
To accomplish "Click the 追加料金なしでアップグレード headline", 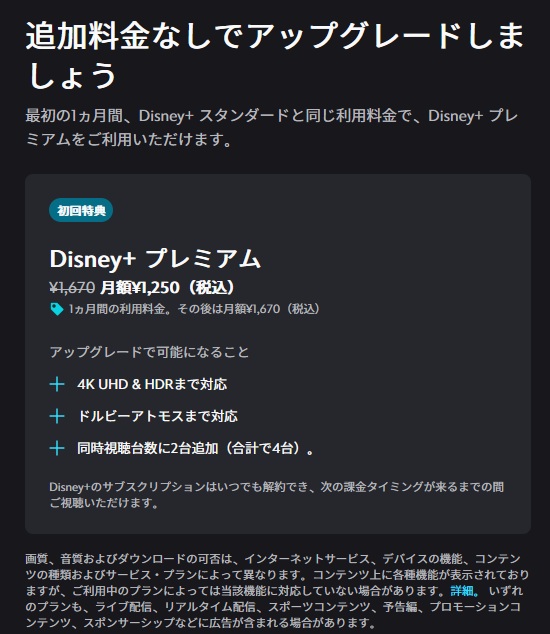I will pyautogui.click(x=275, y=55).
